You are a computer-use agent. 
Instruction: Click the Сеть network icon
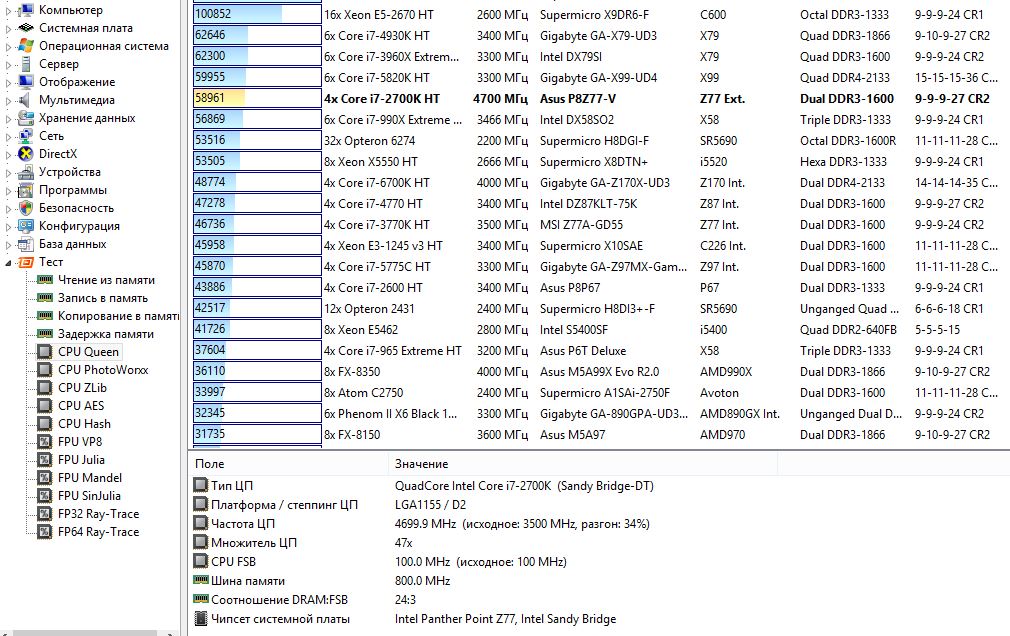click(26, 136)
